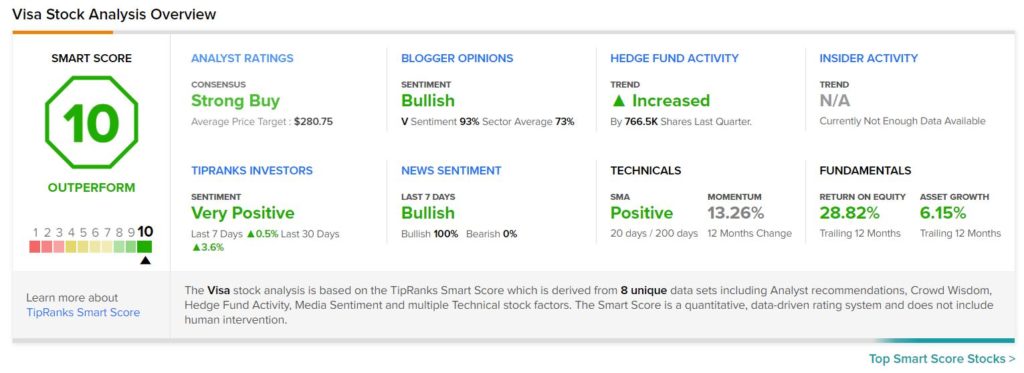The image size is (1024, 373).
Task: Open the Analyst Ratings section heading
Action: (x=242, y=58)
